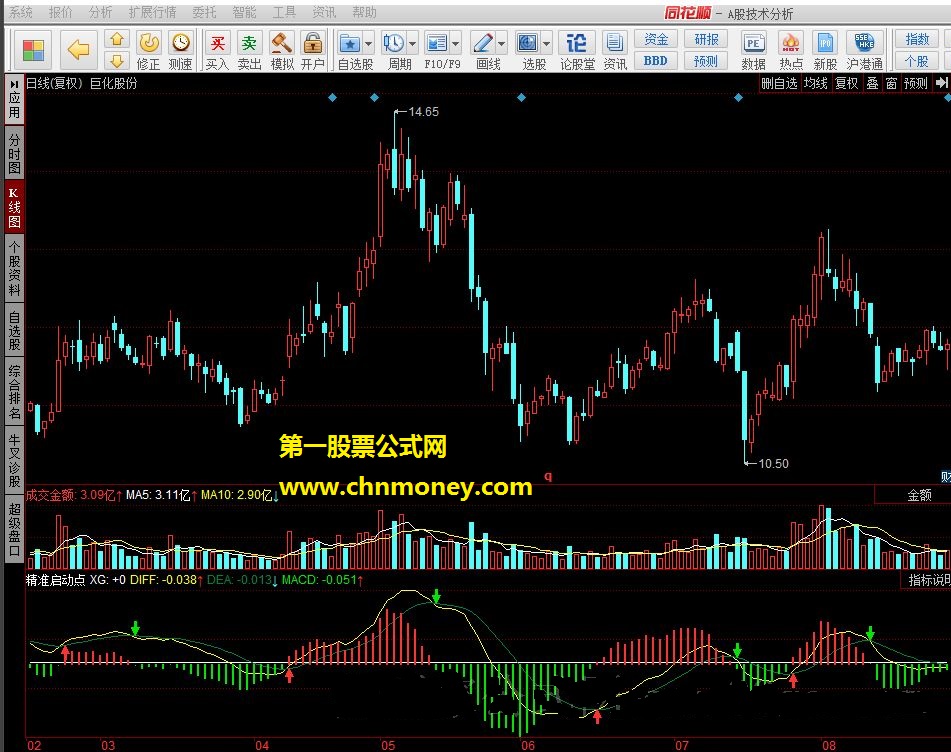This screenshot has height=752, width=951.
Task: Click the 个股 button
Action: pyautogui.click(x=917, y=61)
